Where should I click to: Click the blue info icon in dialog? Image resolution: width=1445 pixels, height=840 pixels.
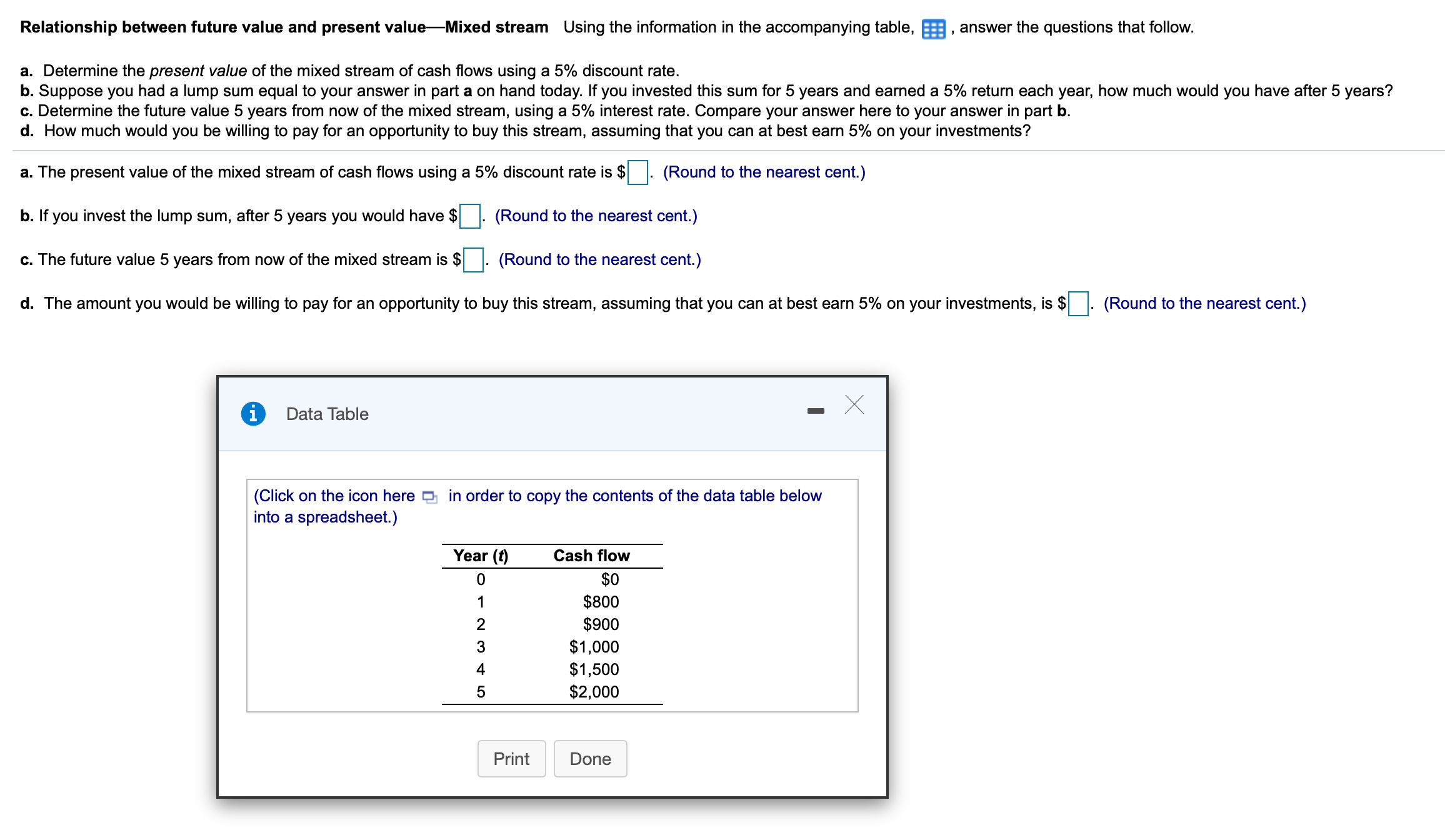253,414
